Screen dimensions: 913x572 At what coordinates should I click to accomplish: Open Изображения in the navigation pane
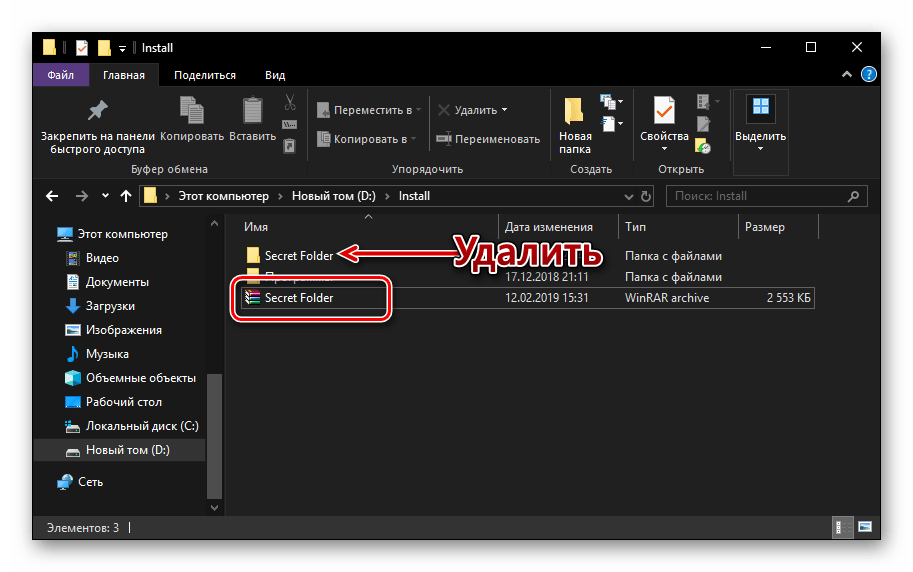(123, 330)
